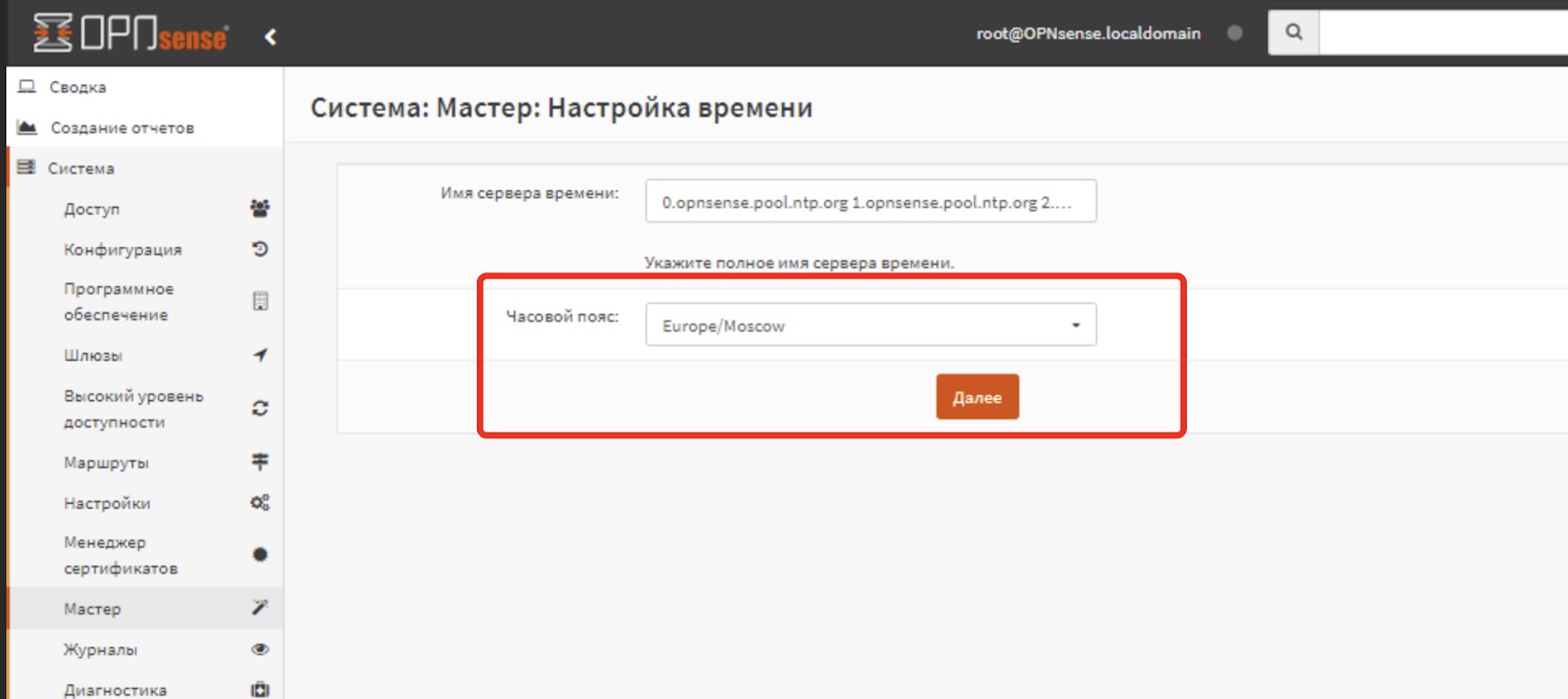Click hint Укажите полное имя сервера времени
The image size is (1568, 699).
(799, 263)
